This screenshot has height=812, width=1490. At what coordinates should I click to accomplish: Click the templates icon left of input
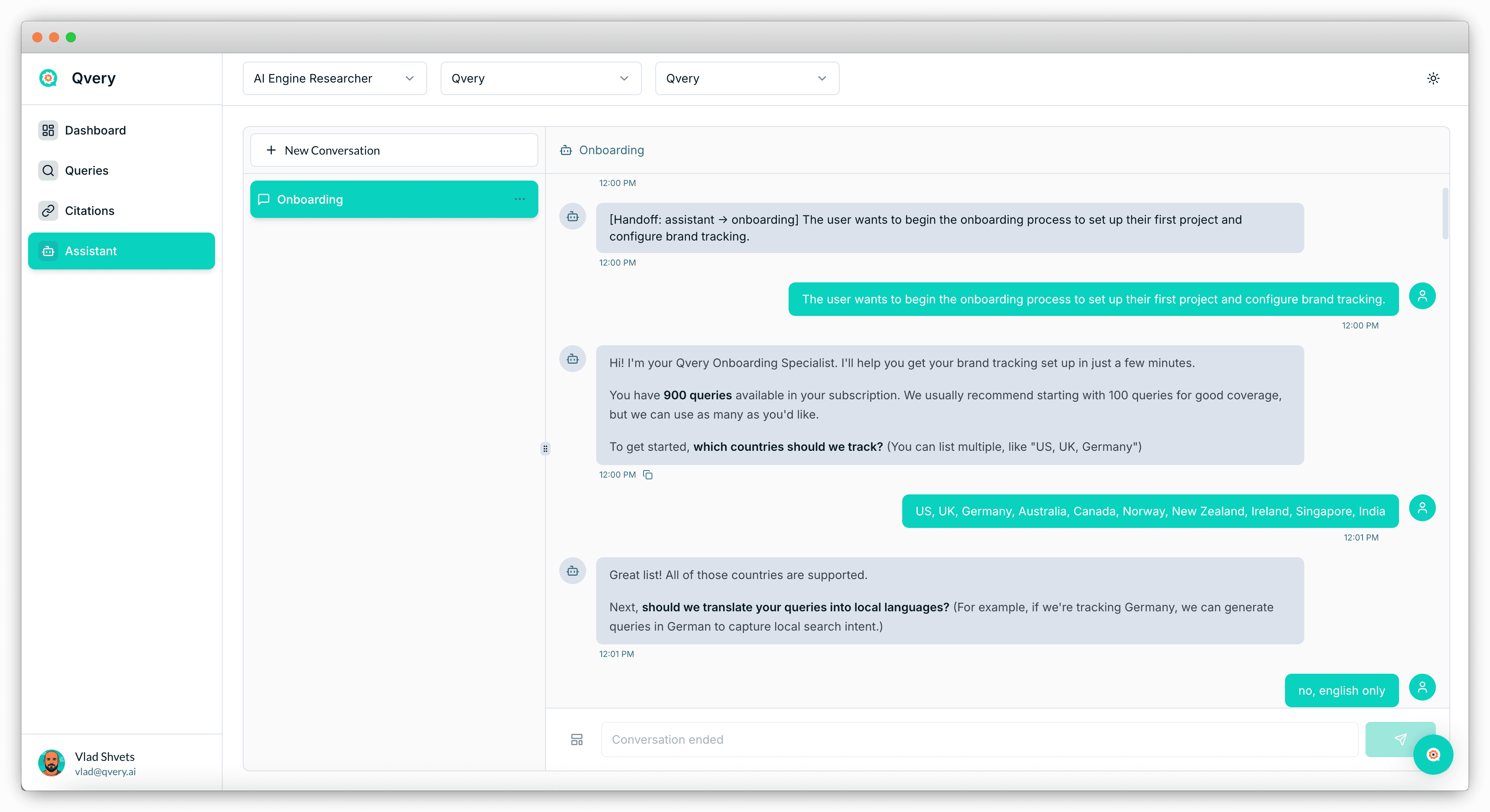577,740
